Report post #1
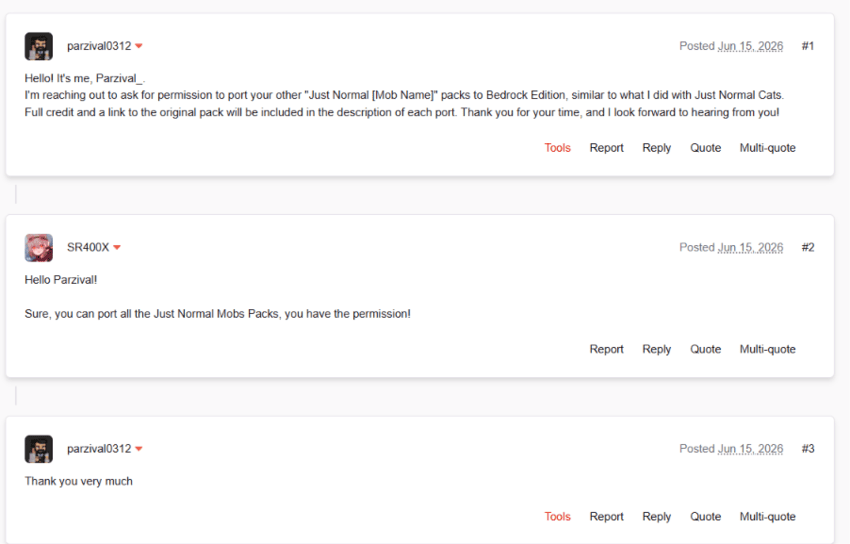Screen dimensions: 850x544 click(607, 148)
